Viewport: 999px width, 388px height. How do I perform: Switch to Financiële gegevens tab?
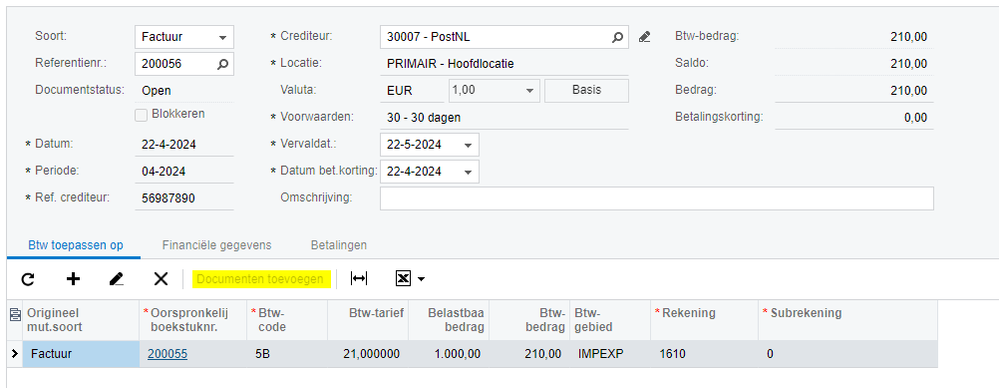point(217,245)
